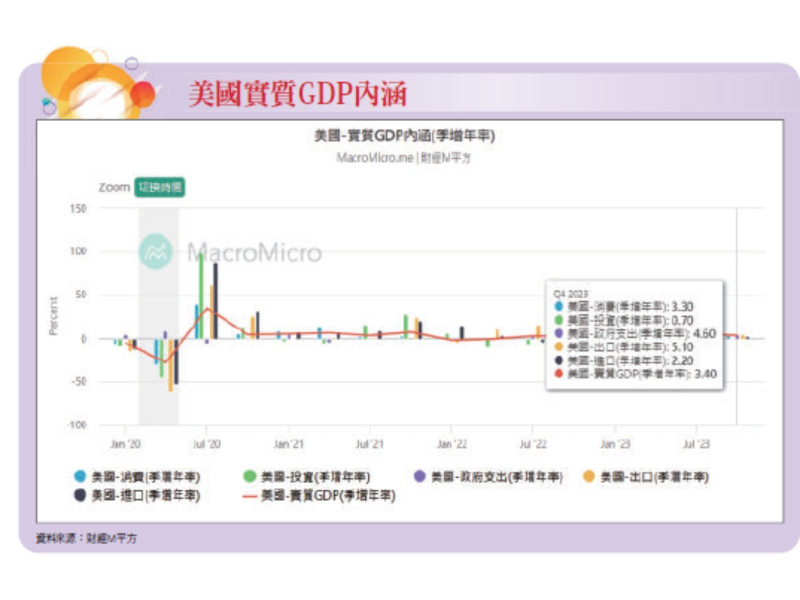The image size is (800, 600).
Task: Click the lowest orange export bar in shaded area
Action: [x=171, y=365]
